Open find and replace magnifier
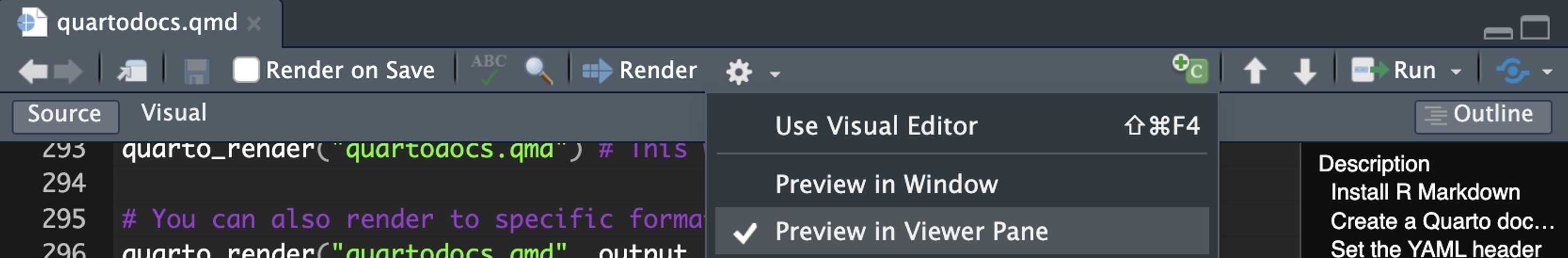This screenshot has height=258, width=1568. click(x=539, y=71)
